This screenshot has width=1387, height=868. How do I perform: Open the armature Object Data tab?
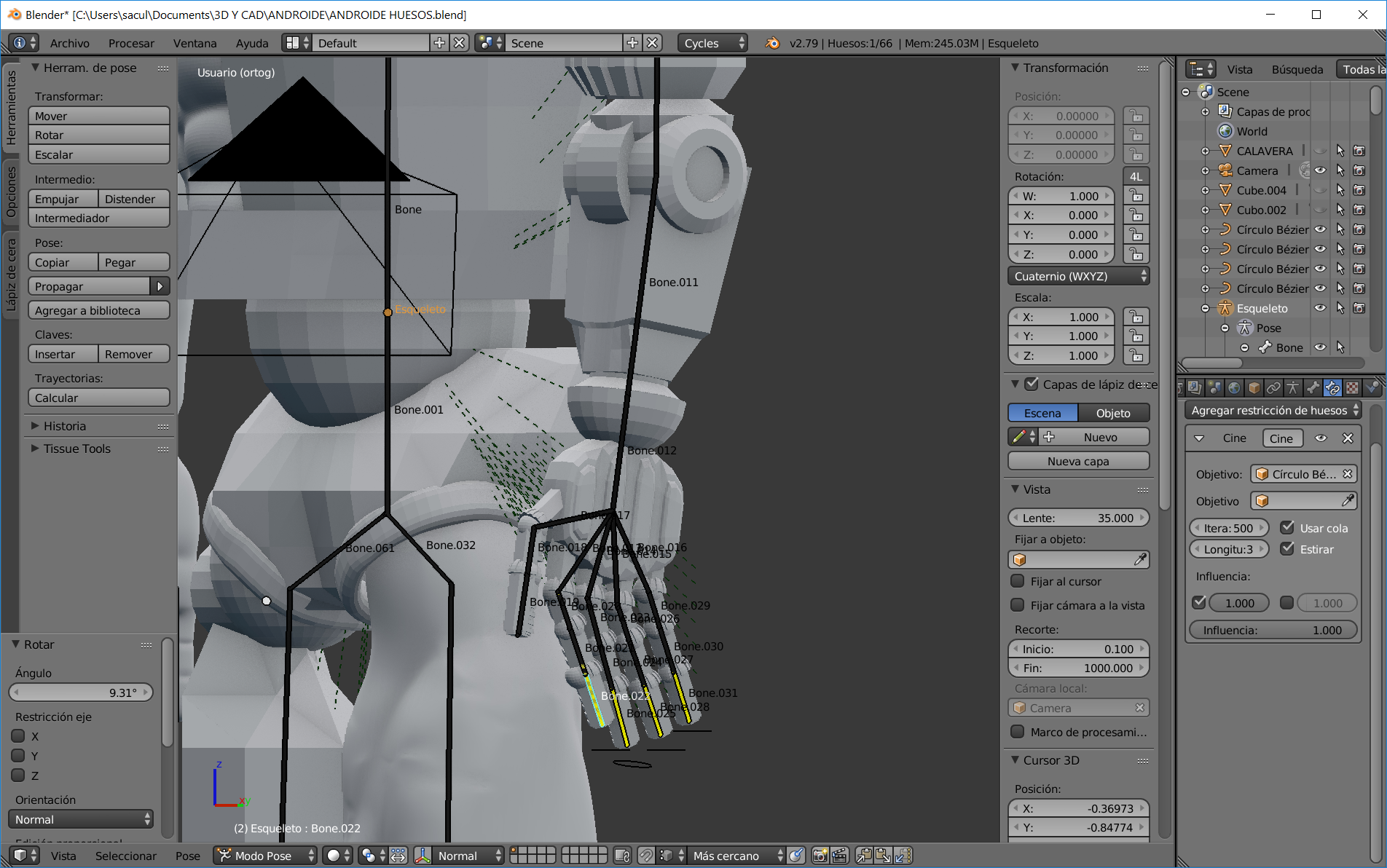click(x=1293, y=387)
